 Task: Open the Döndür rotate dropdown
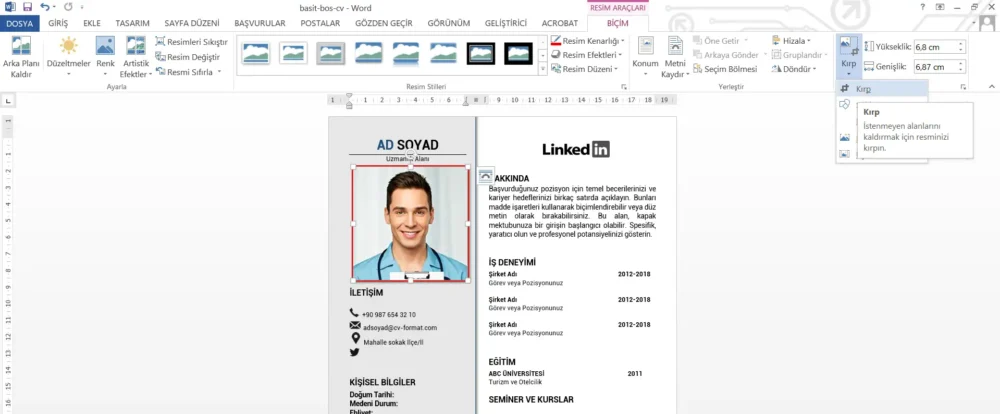pyautogui.click(x=794, y=69)
